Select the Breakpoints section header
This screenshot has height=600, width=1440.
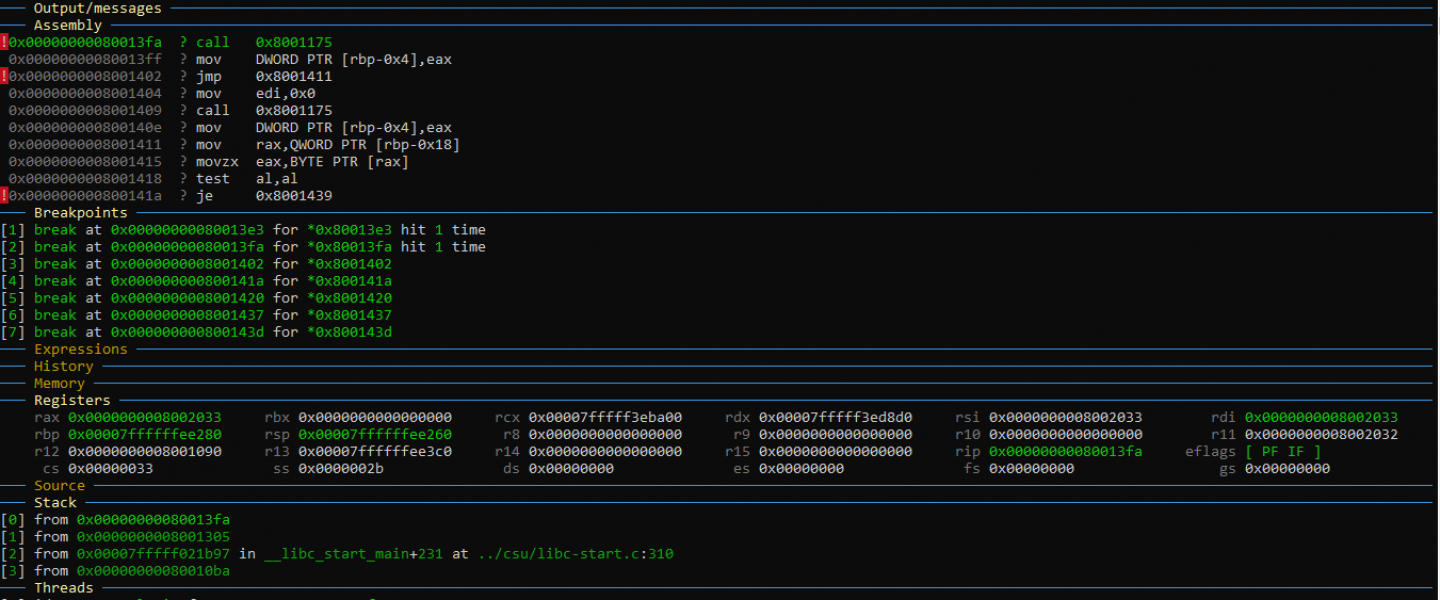tap(81, 213)
